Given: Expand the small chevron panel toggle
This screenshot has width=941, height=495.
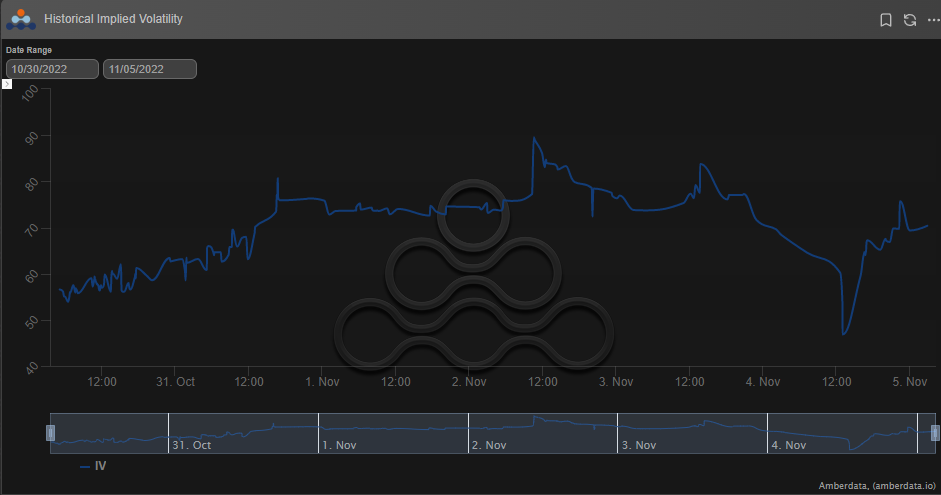Looking at the screenshot, I should tap(7, 84).
